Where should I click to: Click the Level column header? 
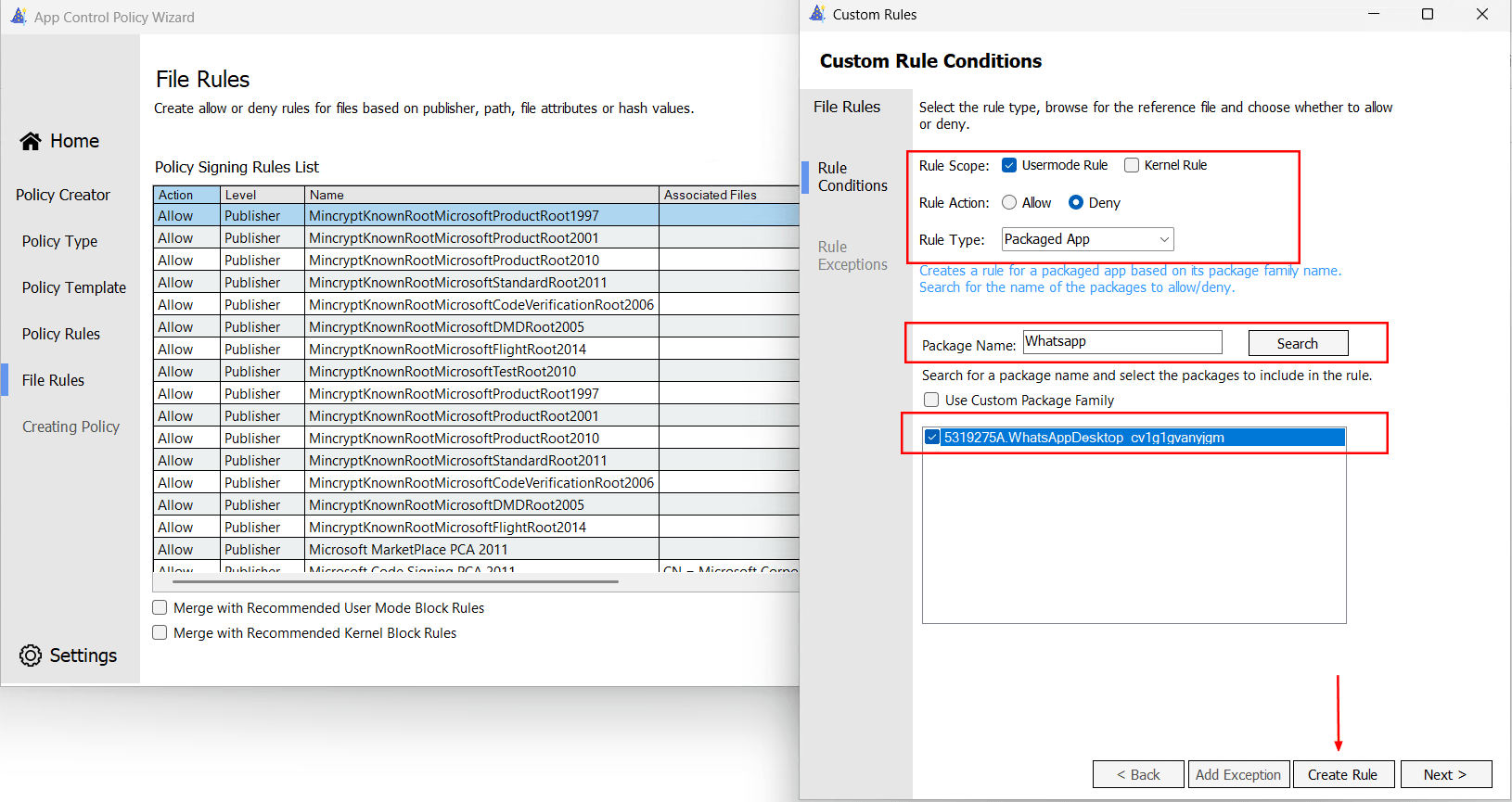tap(263, 195)
